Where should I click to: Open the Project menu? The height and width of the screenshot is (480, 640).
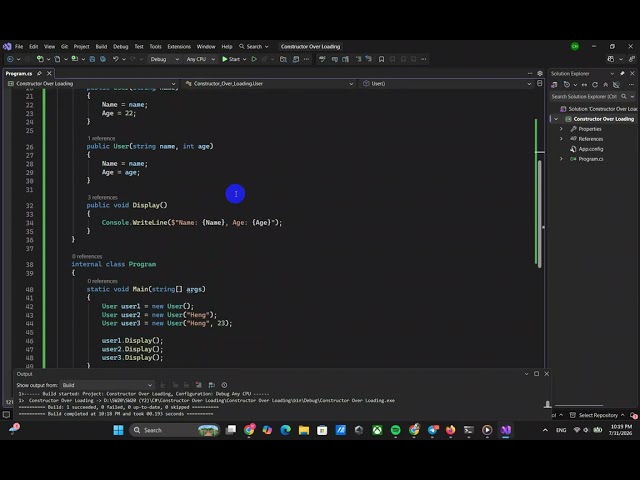click(x=81, y=47)
